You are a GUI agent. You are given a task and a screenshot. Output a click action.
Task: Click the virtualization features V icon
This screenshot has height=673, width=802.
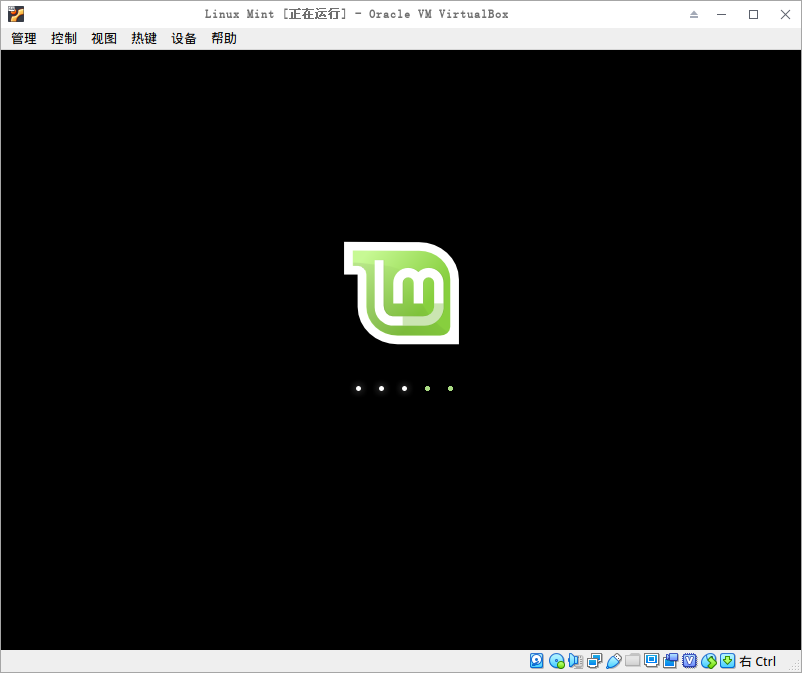(x=690, y=661)
